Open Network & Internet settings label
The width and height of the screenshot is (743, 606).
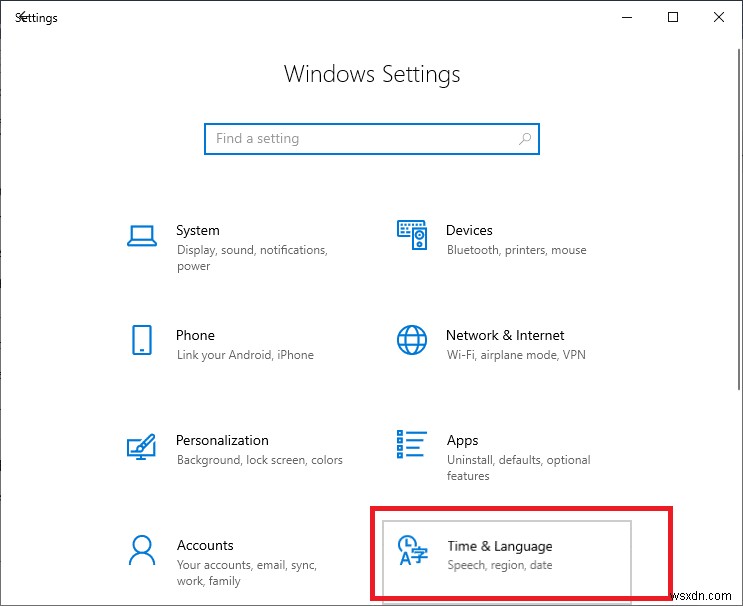505,335
